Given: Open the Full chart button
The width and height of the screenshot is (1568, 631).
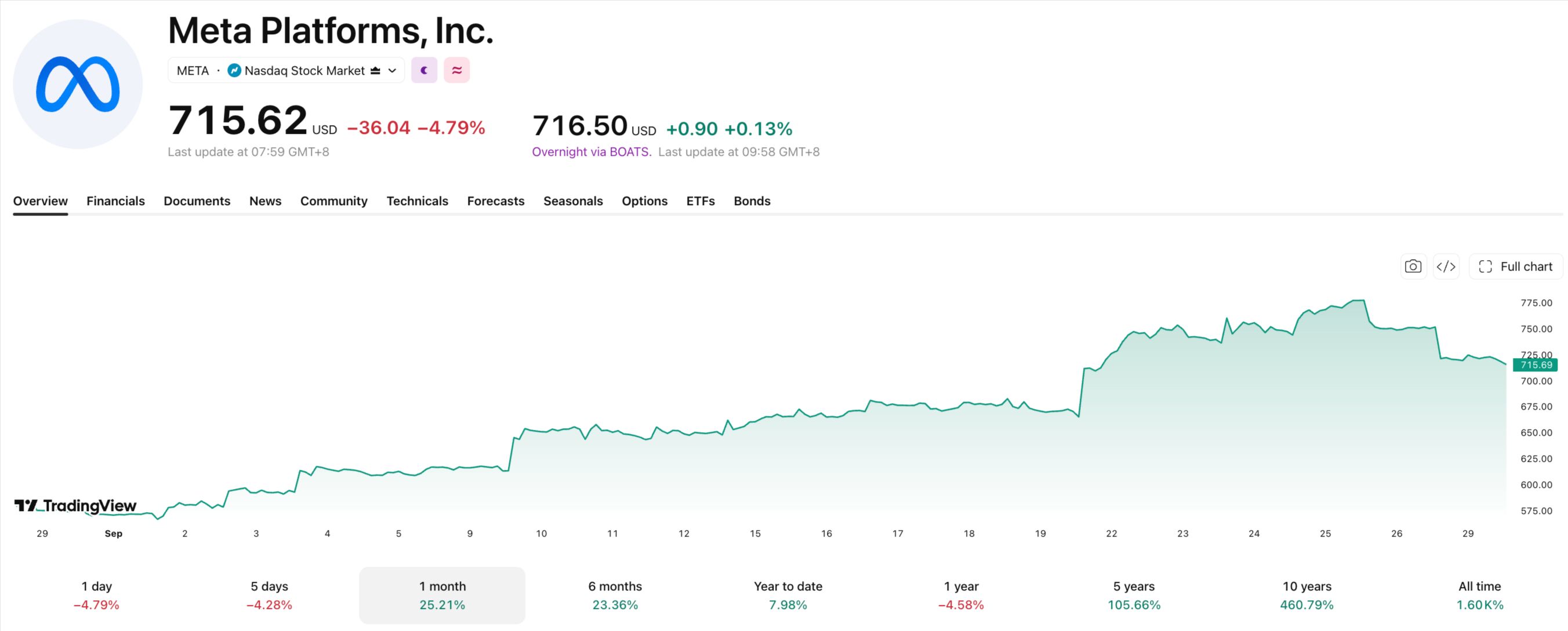Looking at the screenshot, I should tap(1516, 267).
